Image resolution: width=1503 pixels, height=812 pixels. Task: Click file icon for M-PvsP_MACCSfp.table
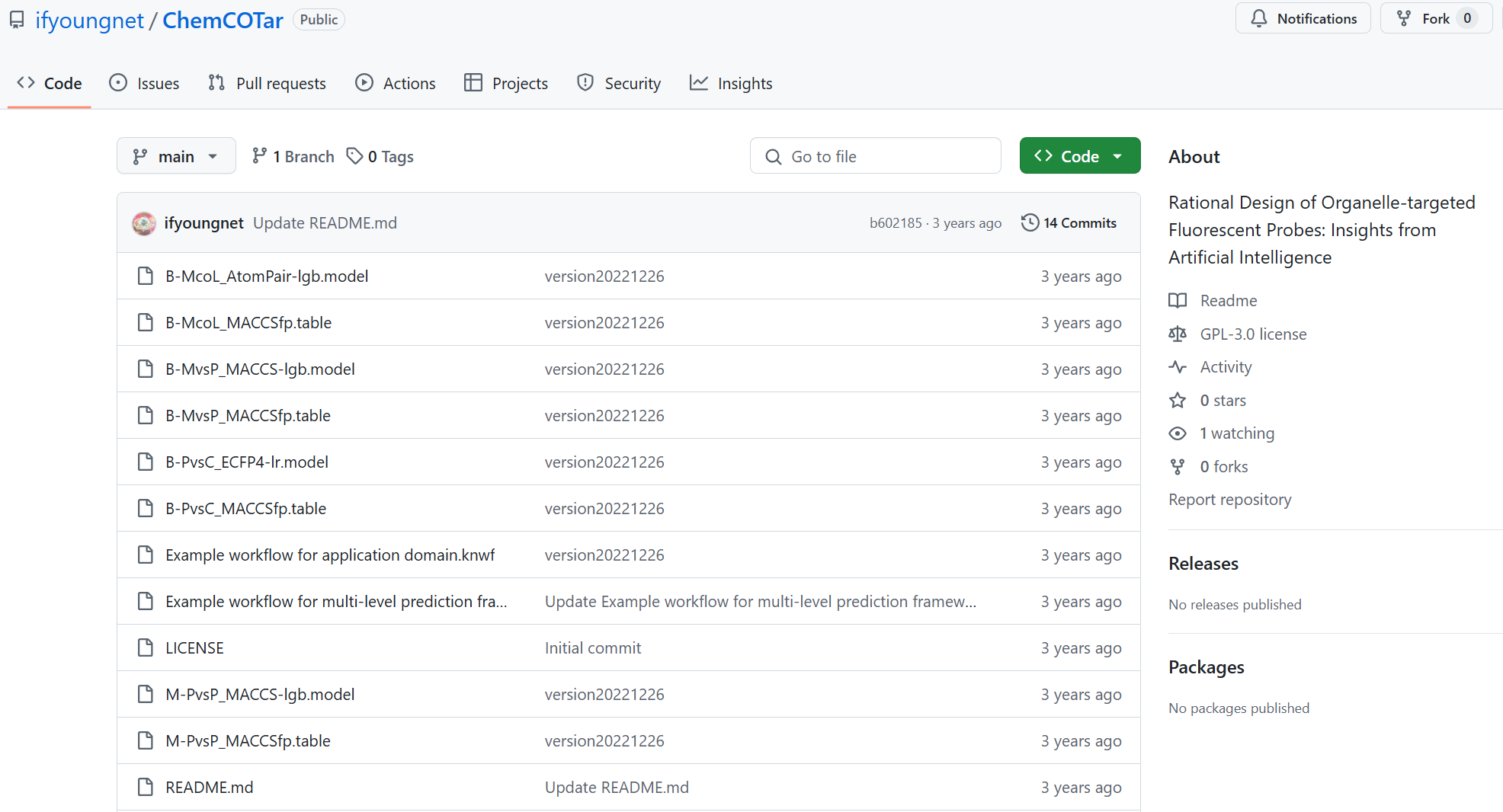click(x=145, y=740)
